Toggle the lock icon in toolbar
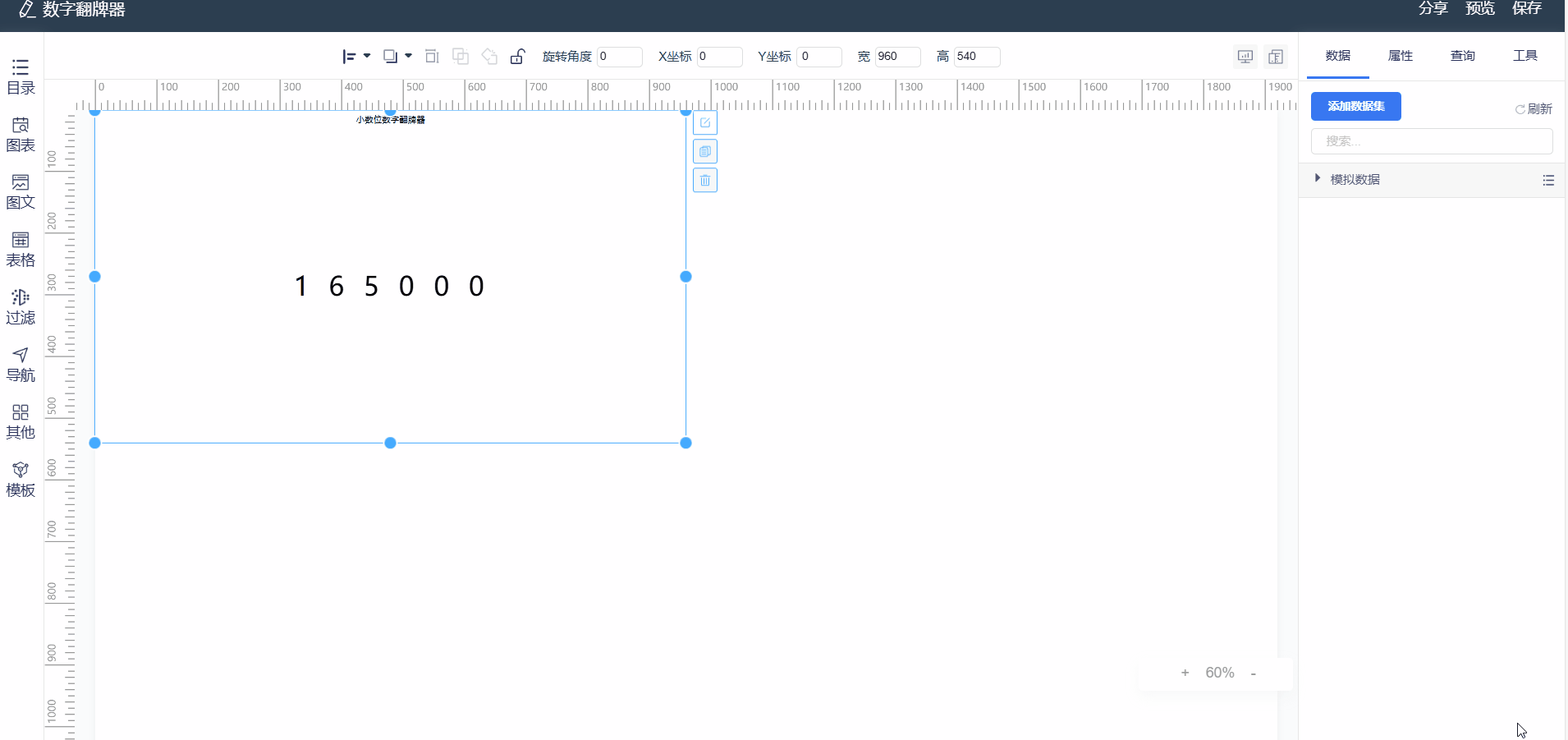The width and height of the screenshot is (1568, 740). pyautogui.click(x=517, y=57)
